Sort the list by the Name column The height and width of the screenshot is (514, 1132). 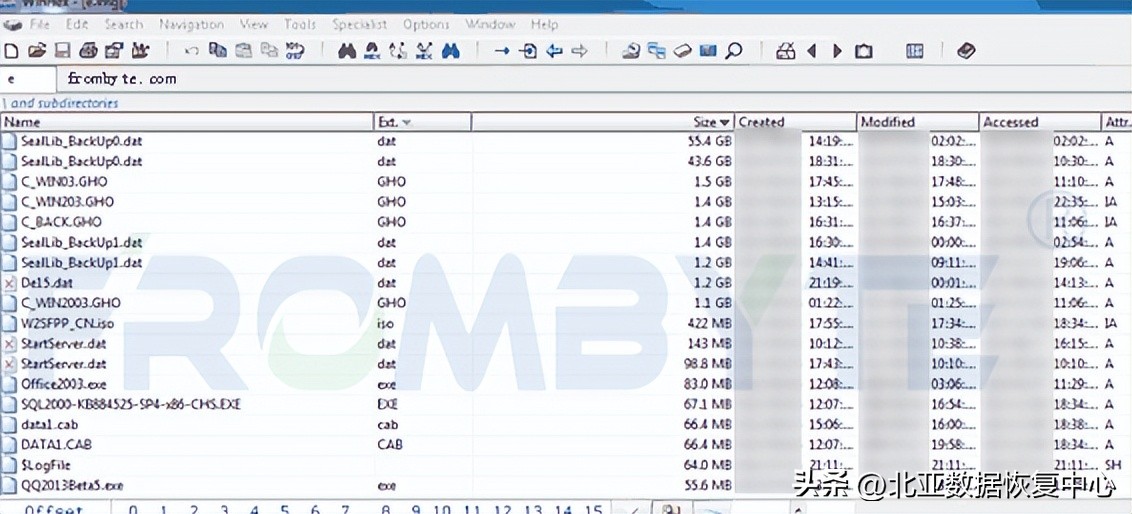click(186, 123)
